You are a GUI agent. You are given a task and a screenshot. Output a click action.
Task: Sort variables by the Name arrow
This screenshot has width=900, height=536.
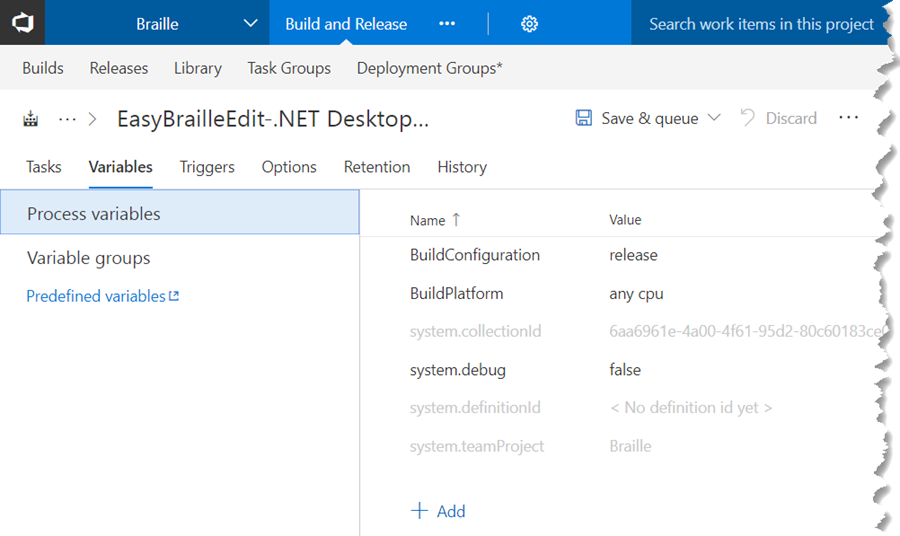(457, 220)
